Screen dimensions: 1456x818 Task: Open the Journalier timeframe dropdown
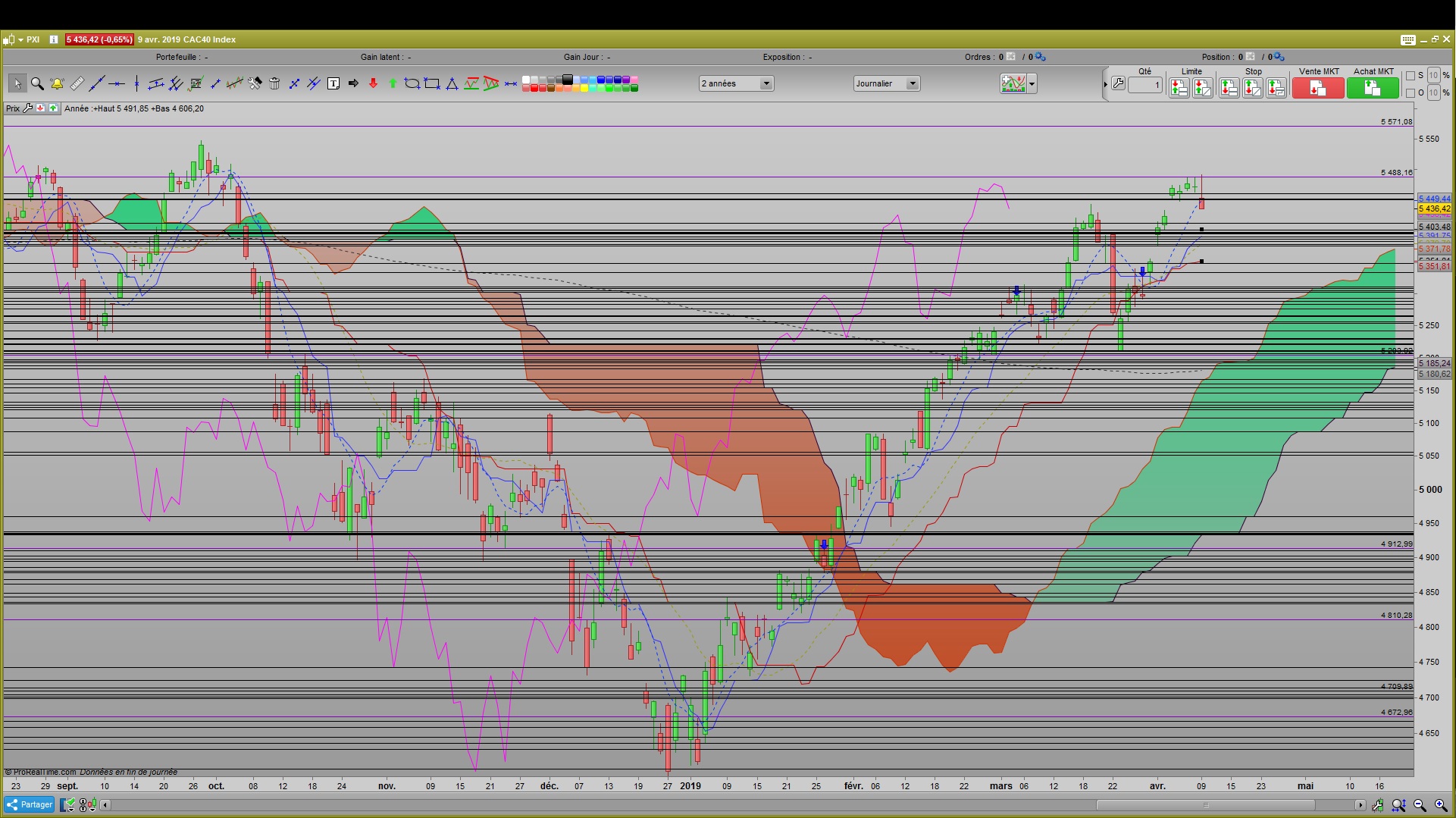pyautogui.click(x=887, y=83)
